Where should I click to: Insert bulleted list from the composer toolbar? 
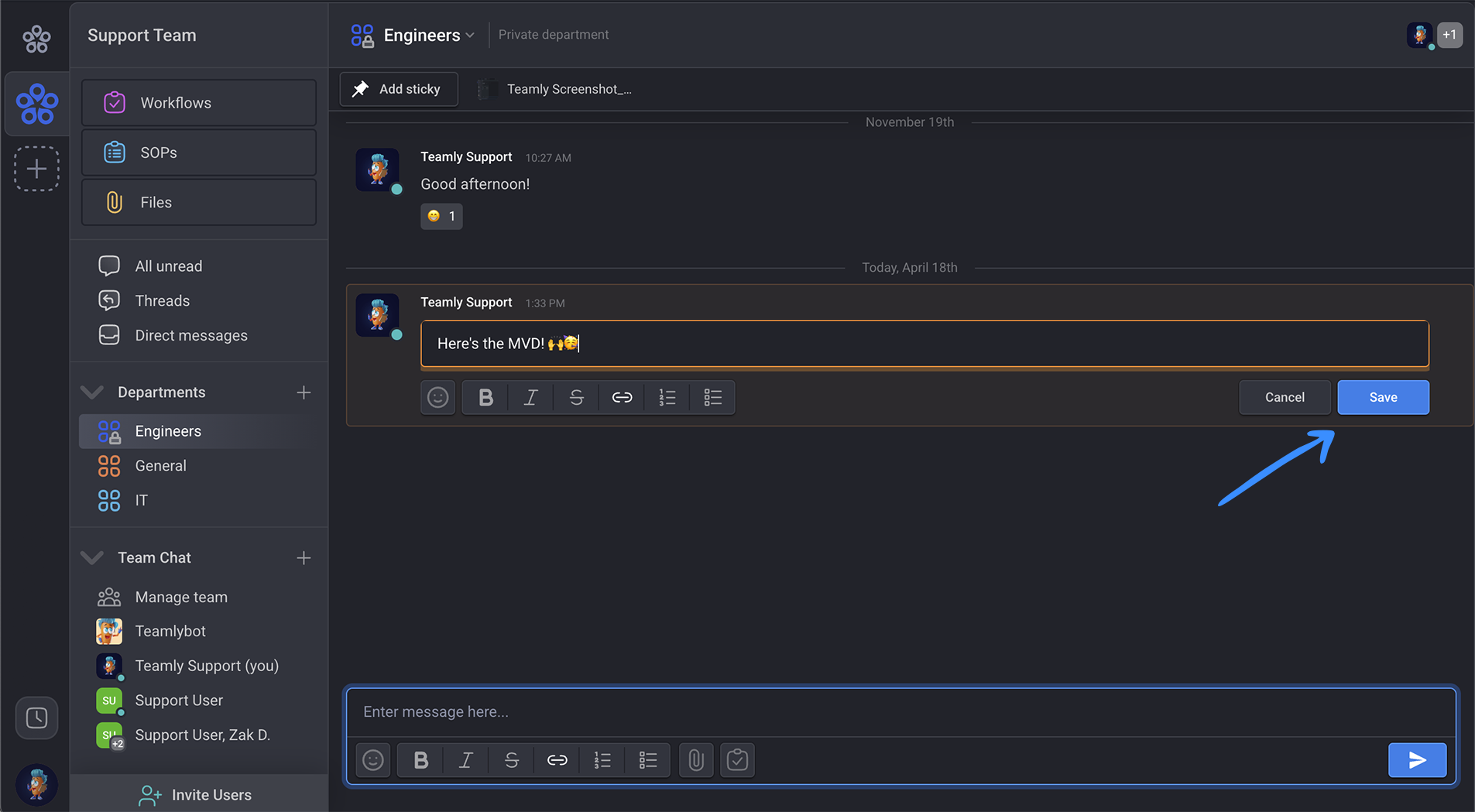(648, 760)
